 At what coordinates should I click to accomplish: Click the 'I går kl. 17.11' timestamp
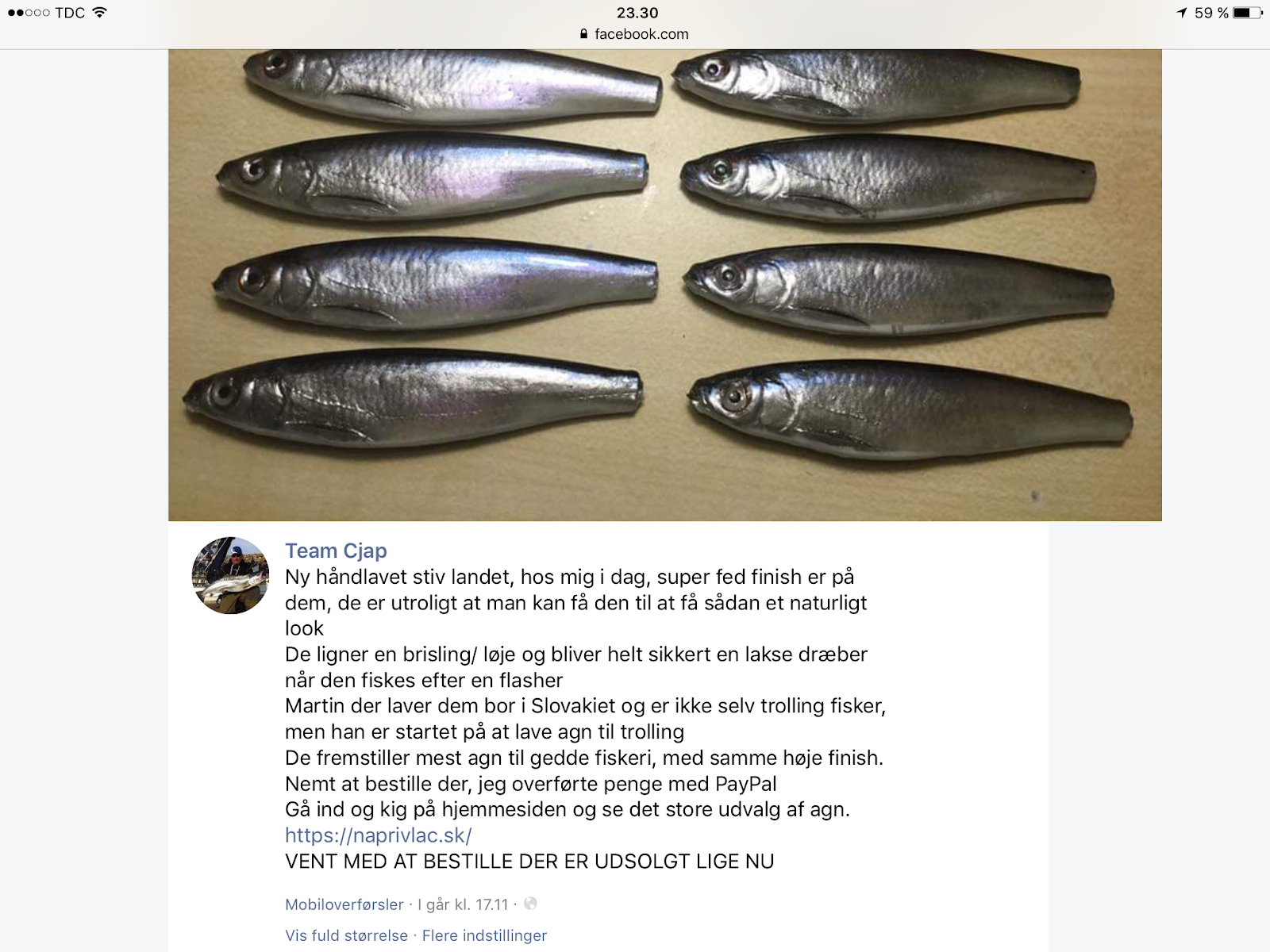coord(463,904)
